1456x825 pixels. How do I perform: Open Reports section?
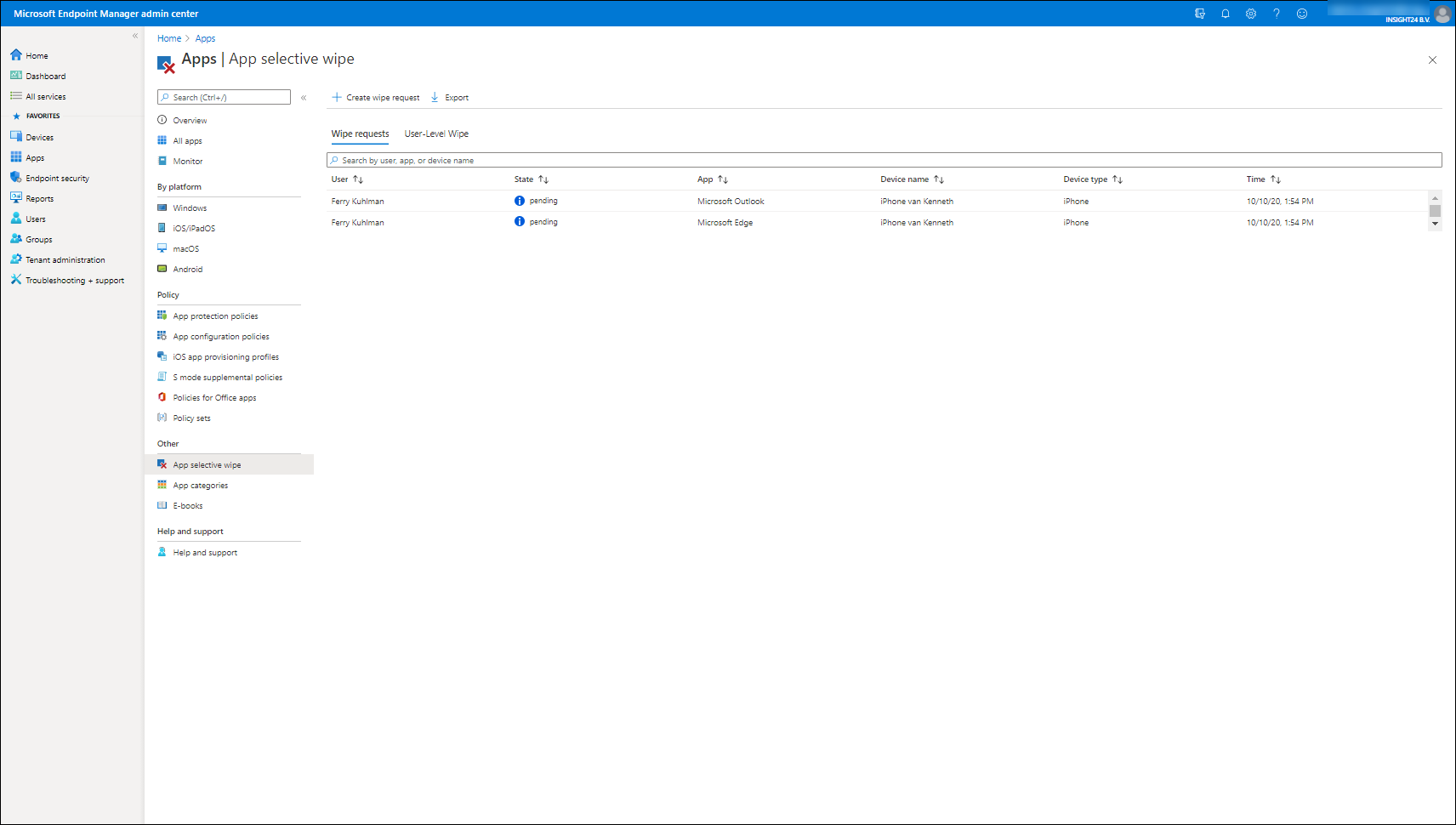(x=39, y=198)
